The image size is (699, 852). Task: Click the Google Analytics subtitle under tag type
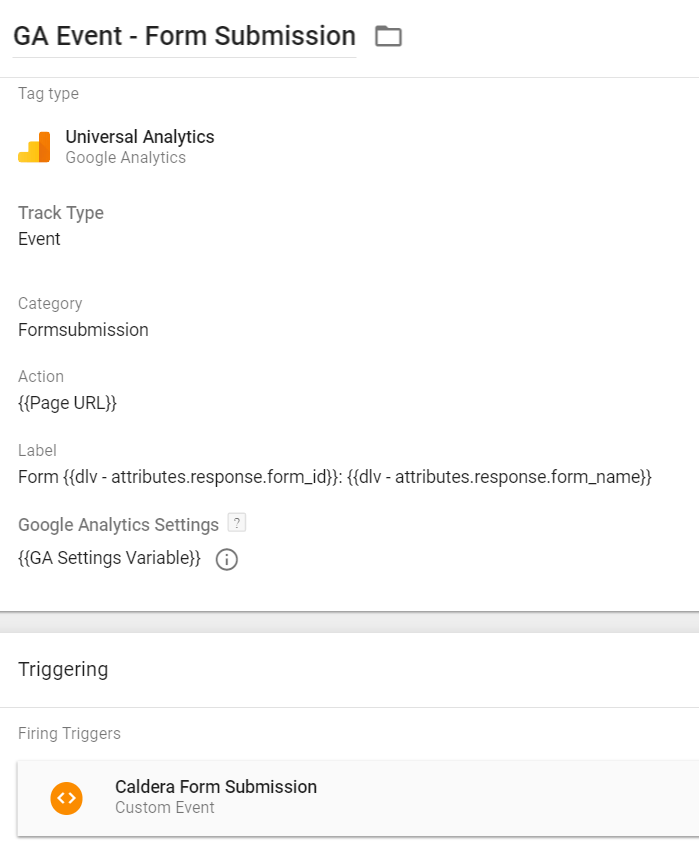(126, 157)
